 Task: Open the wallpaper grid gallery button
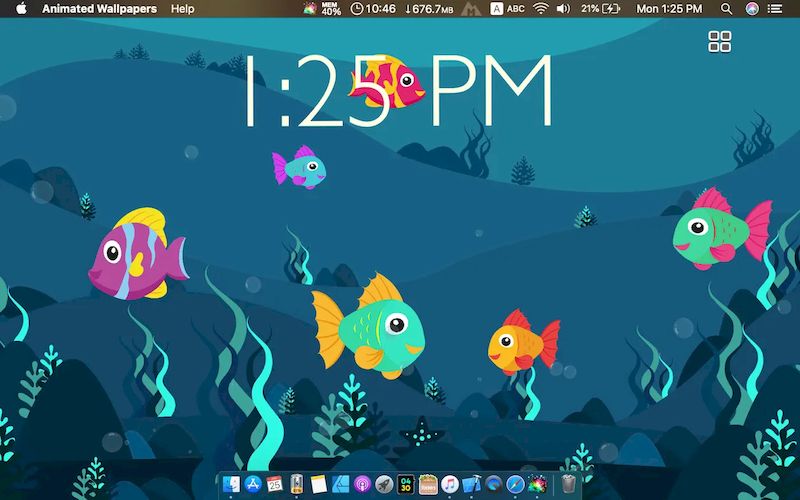click(x=719, y=41)
